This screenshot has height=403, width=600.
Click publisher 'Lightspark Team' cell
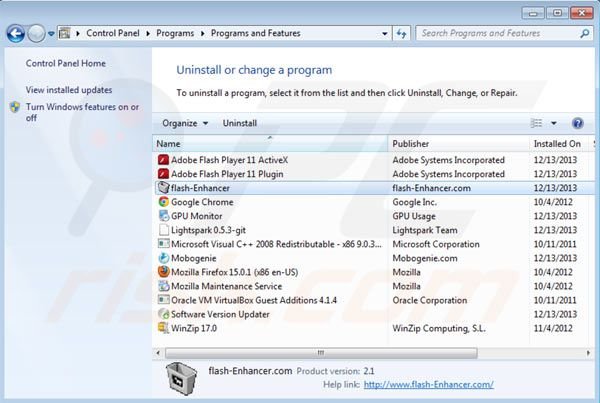[x=425, y=230]
